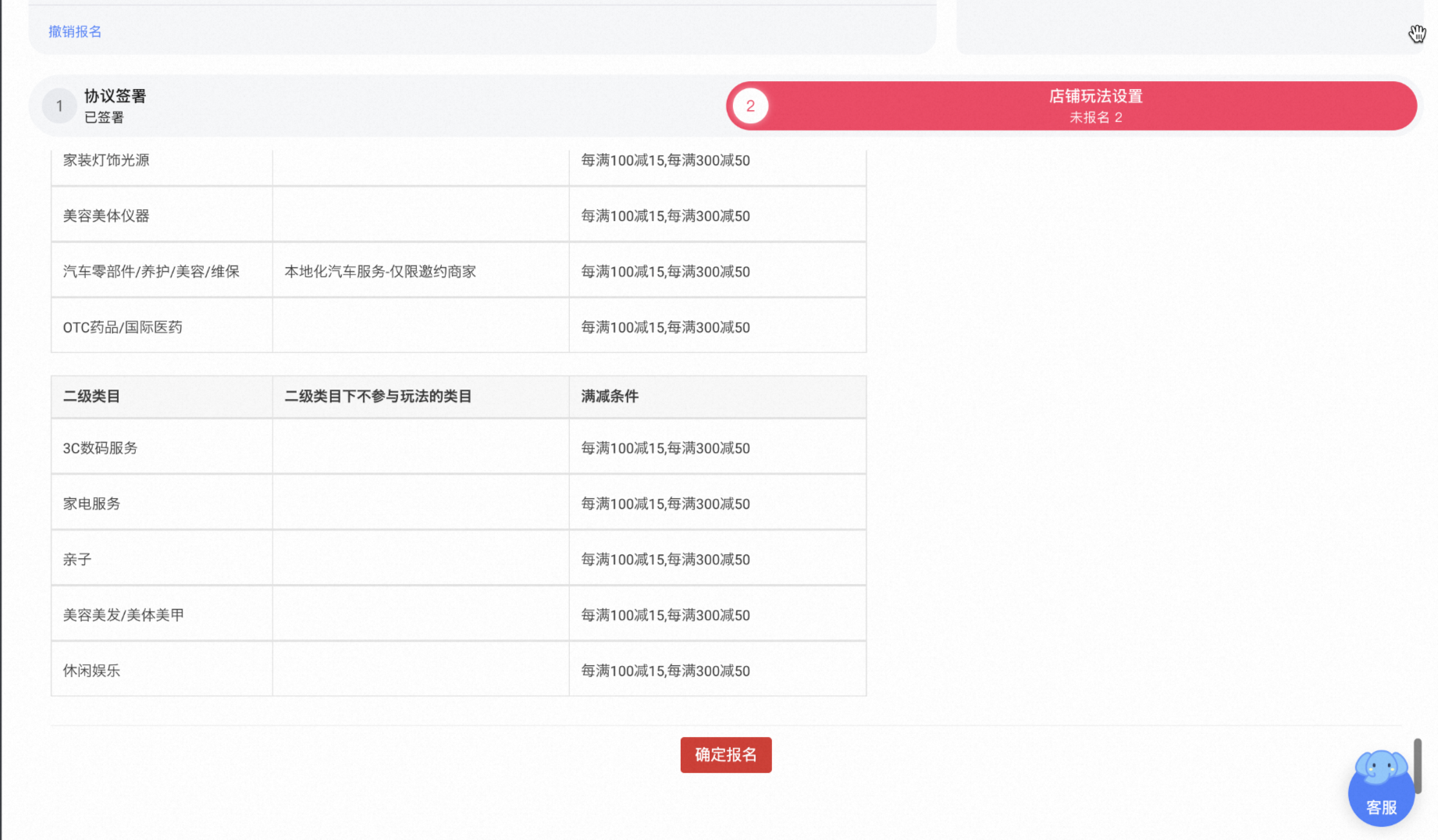
Task: Click the 客服 elephant mascot icon
Action: click(x=1381, y=788)
